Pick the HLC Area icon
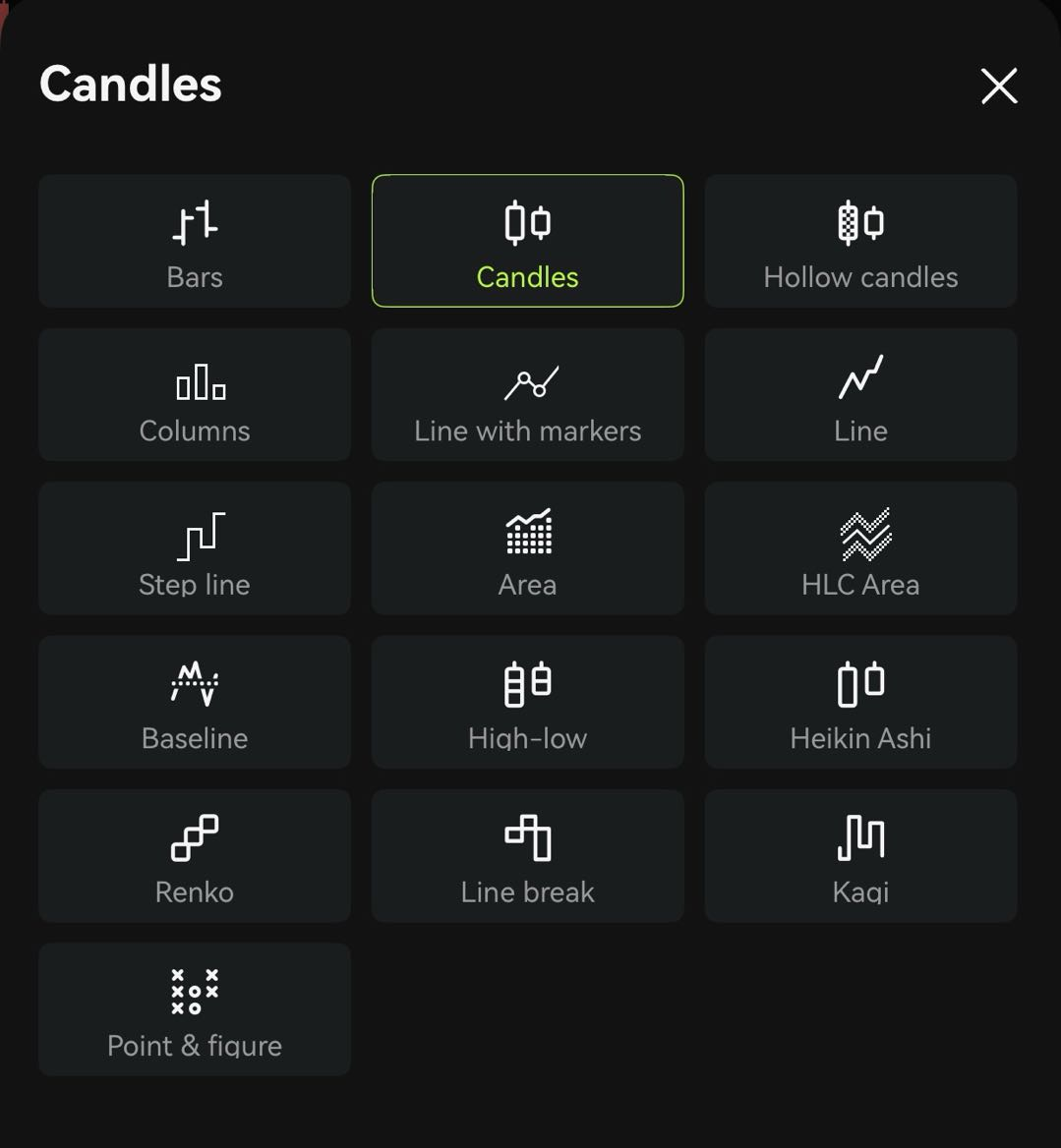 pyautogui.click(x=865, y=534)
